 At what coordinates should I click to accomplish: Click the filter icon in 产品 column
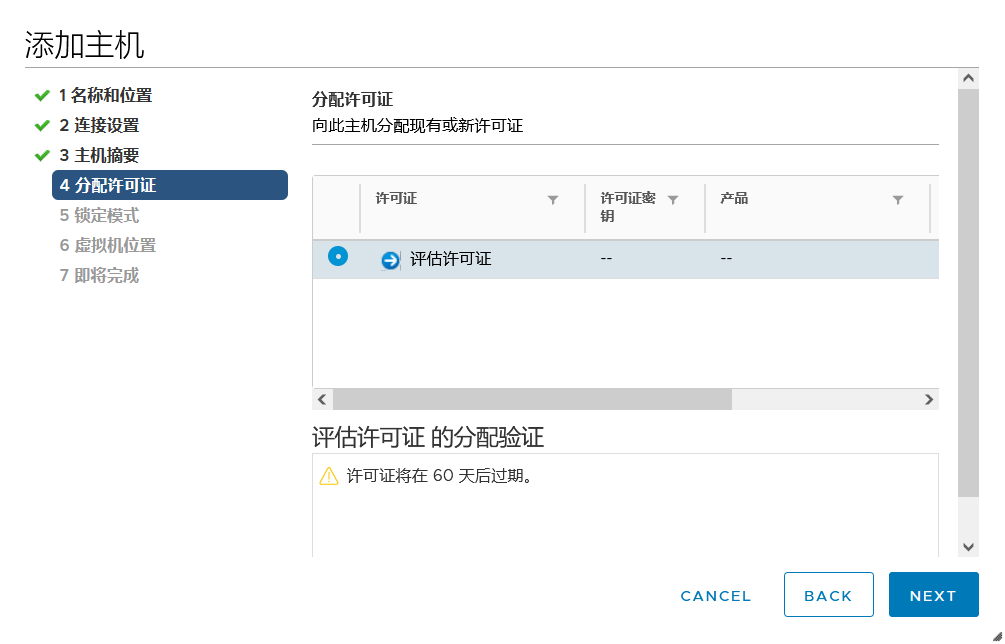tap(898, 200)
